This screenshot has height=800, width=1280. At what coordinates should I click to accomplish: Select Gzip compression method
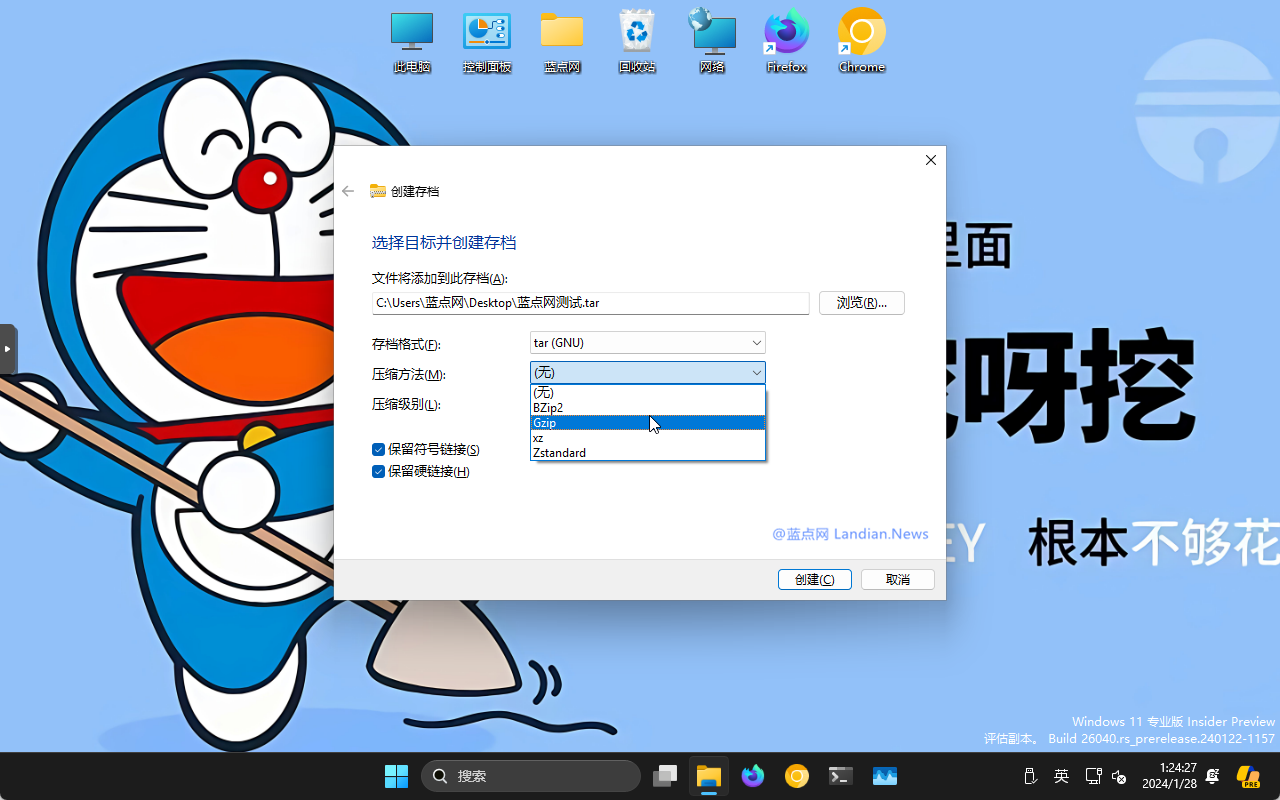(x=648, y=422)
